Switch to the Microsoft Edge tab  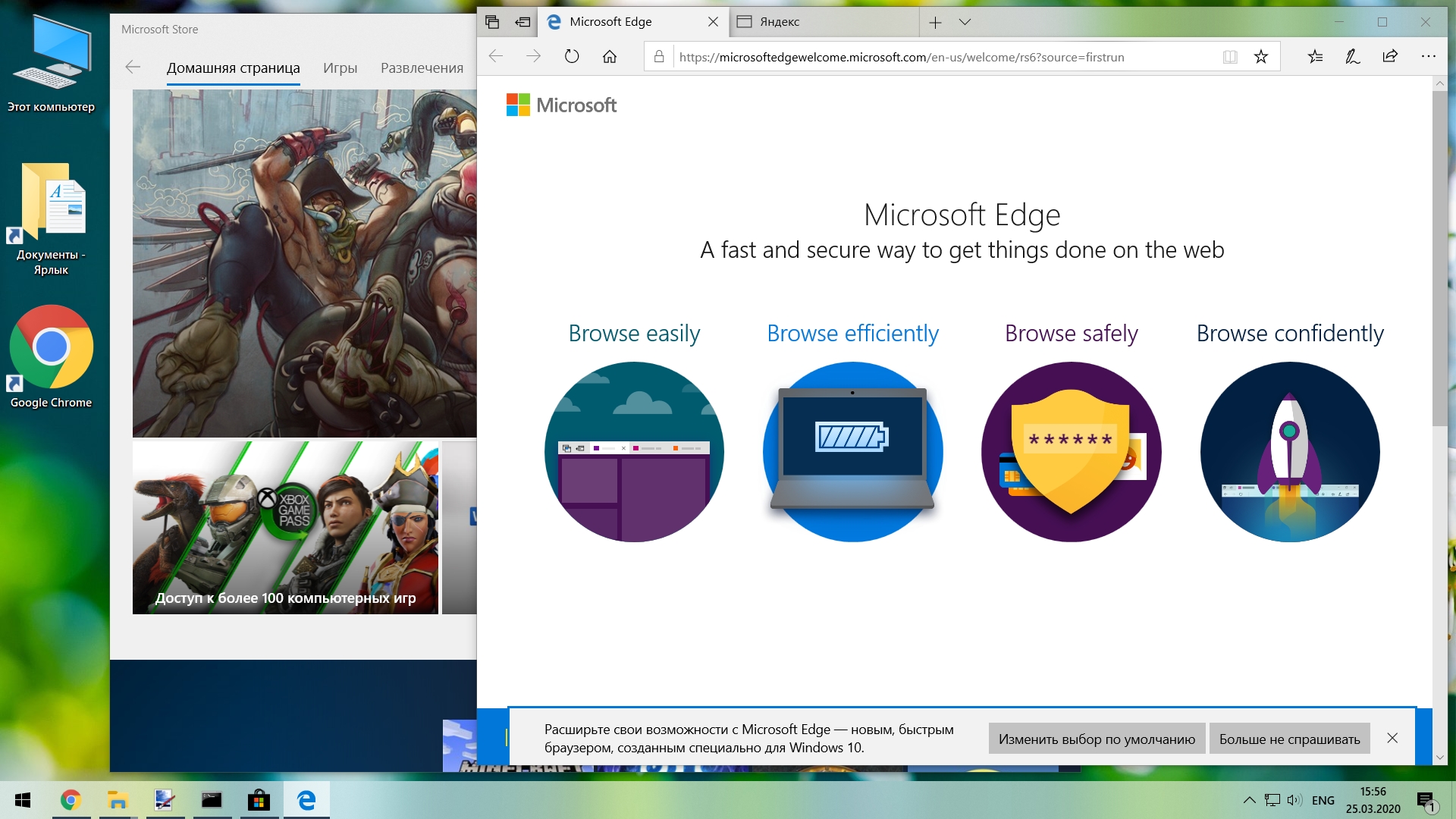(634, 22)
